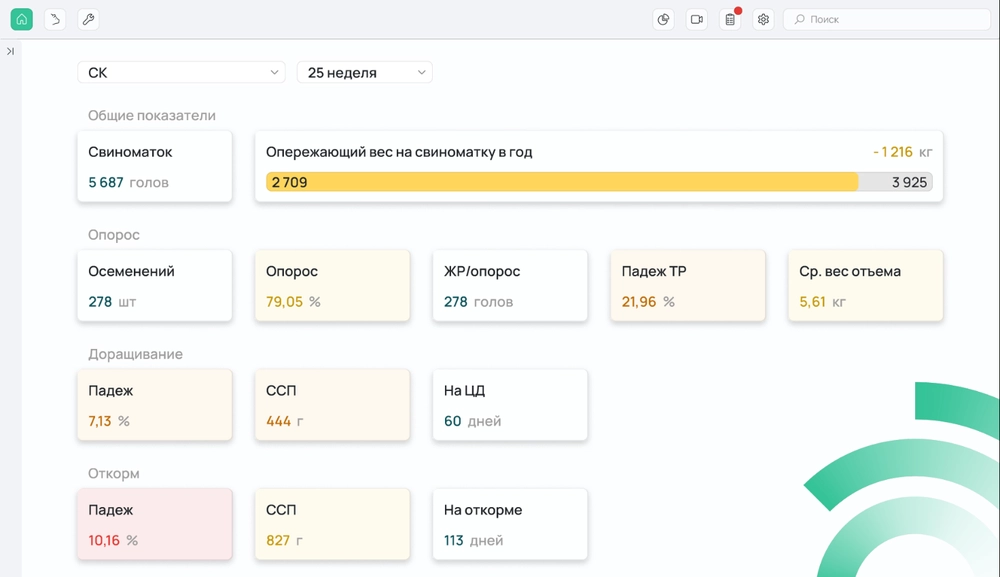Open the video camera icon
The height and width of the screenshot is (577, 1000).
click(697, 19)
